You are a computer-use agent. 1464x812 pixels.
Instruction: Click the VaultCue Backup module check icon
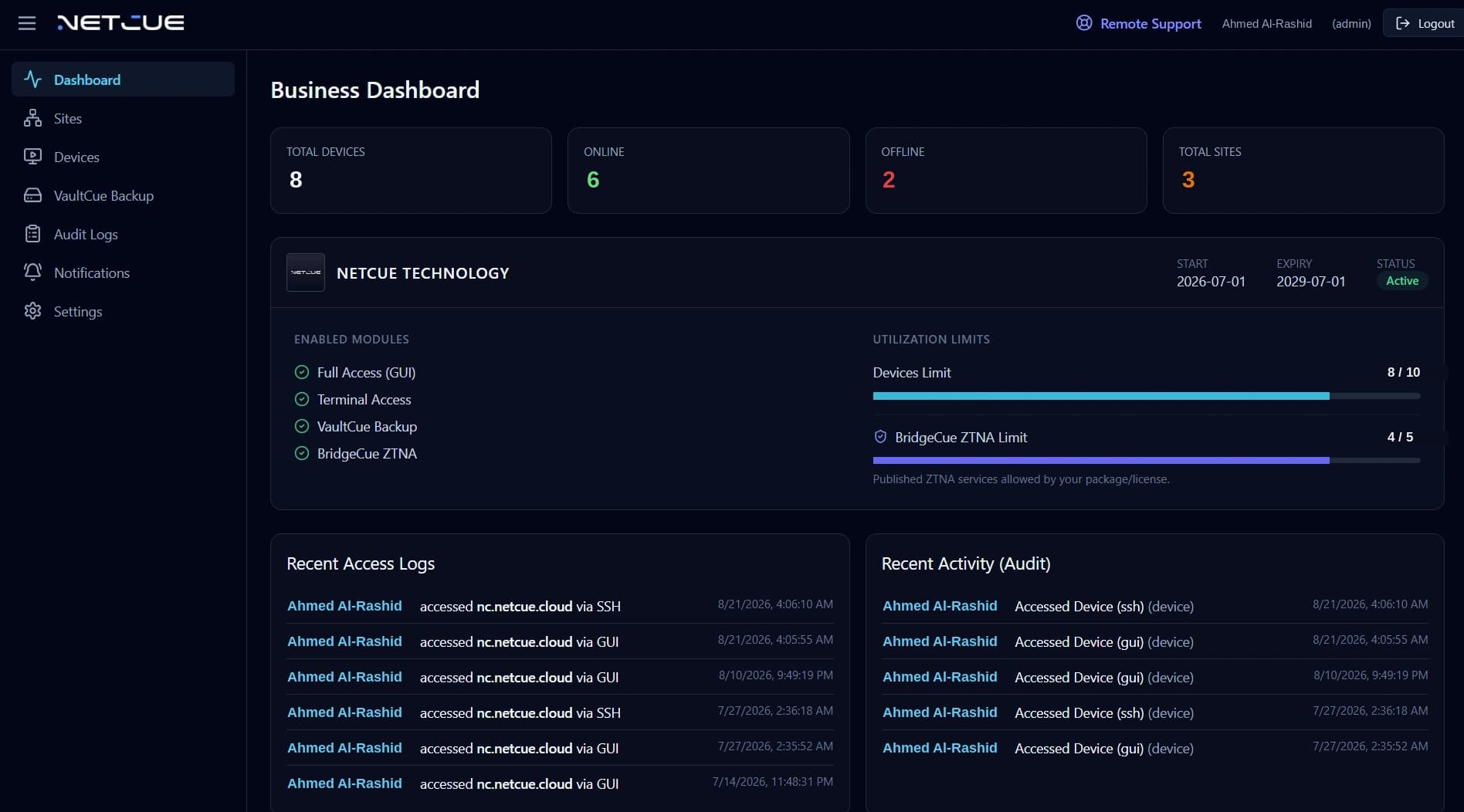pos(302,427)
